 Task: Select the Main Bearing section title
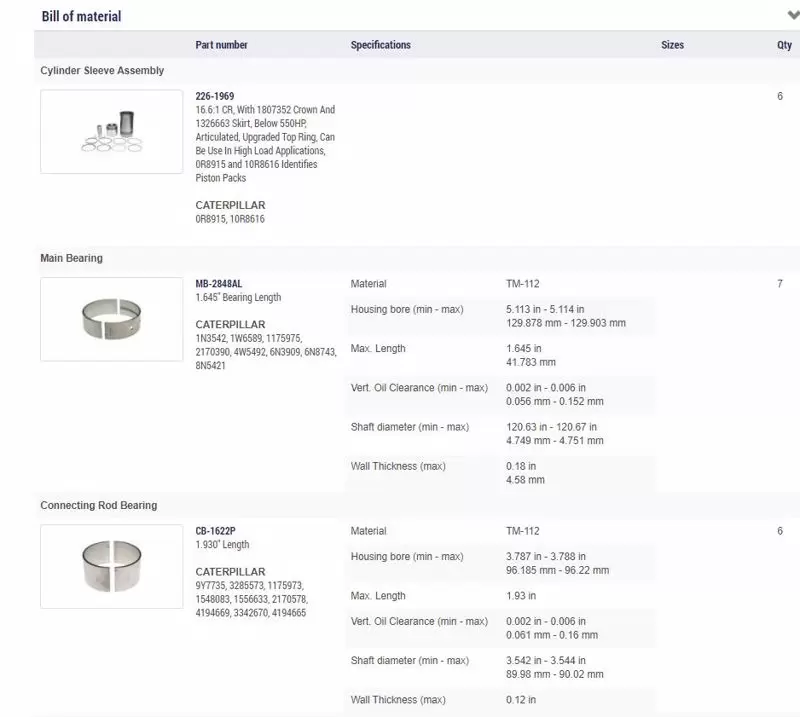click(x=71, y=258)
